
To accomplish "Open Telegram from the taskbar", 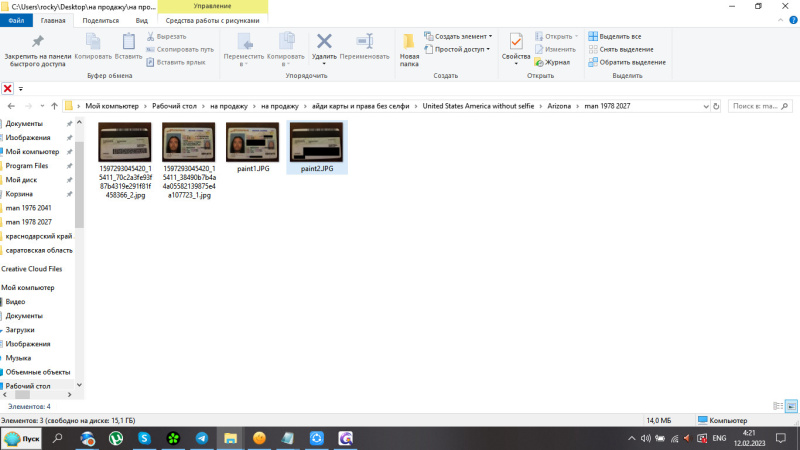I will (202, 438).
